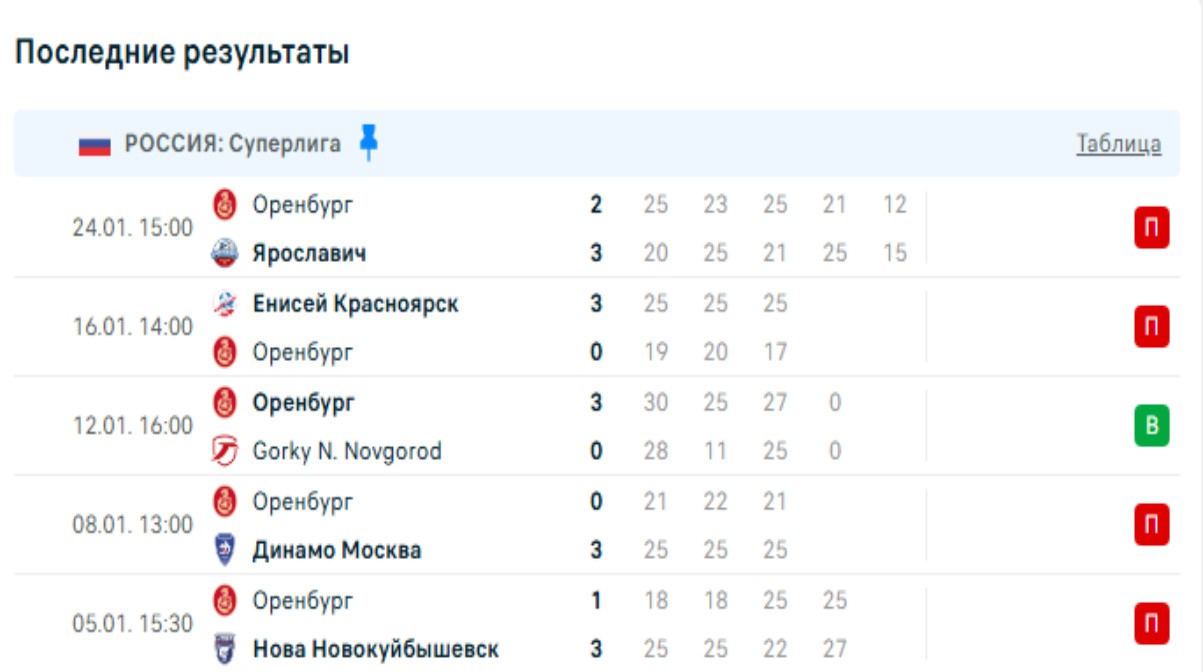
Task: Select the Ярославич team name
Action: pos(309,253)
